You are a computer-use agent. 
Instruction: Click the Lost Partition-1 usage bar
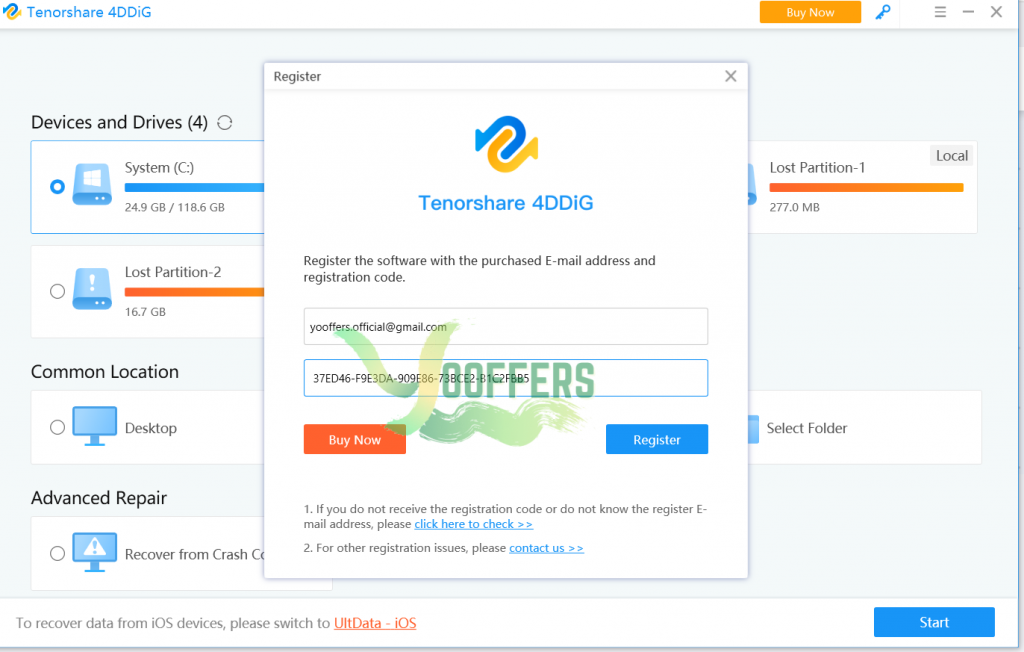[866, 188]
